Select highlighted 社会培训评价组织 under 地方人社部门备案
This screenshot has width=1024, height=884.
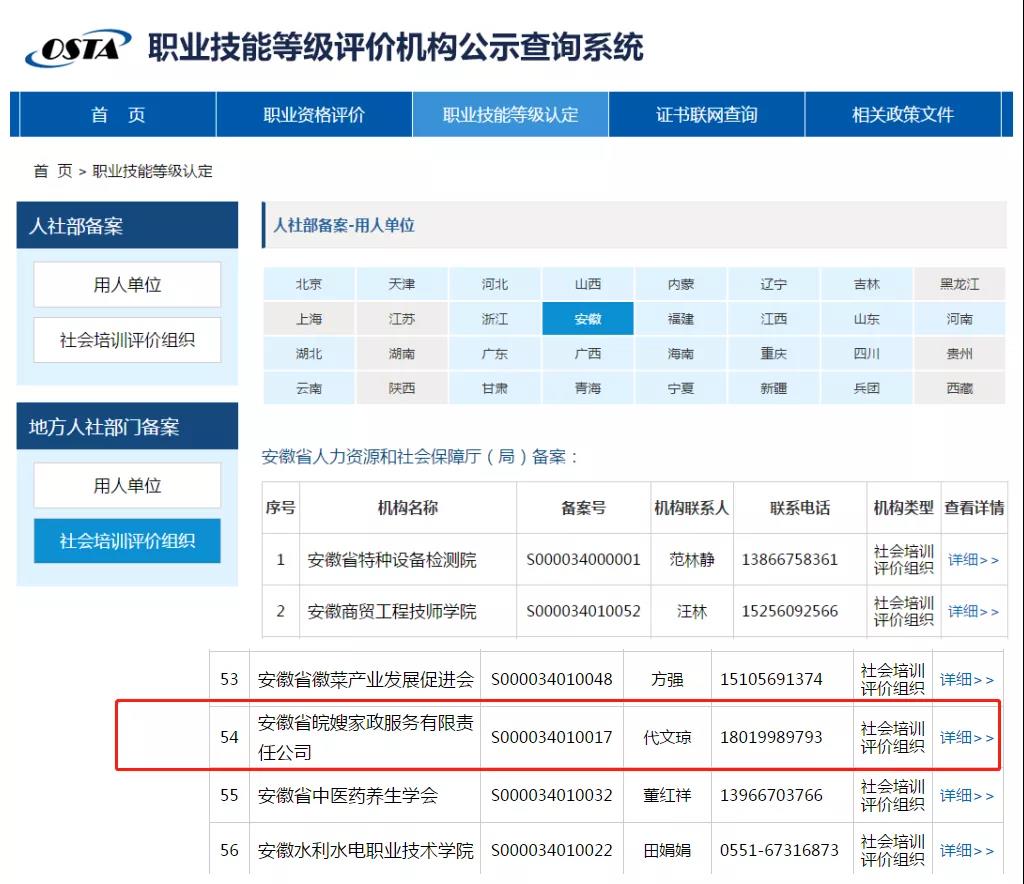[127, 541]
